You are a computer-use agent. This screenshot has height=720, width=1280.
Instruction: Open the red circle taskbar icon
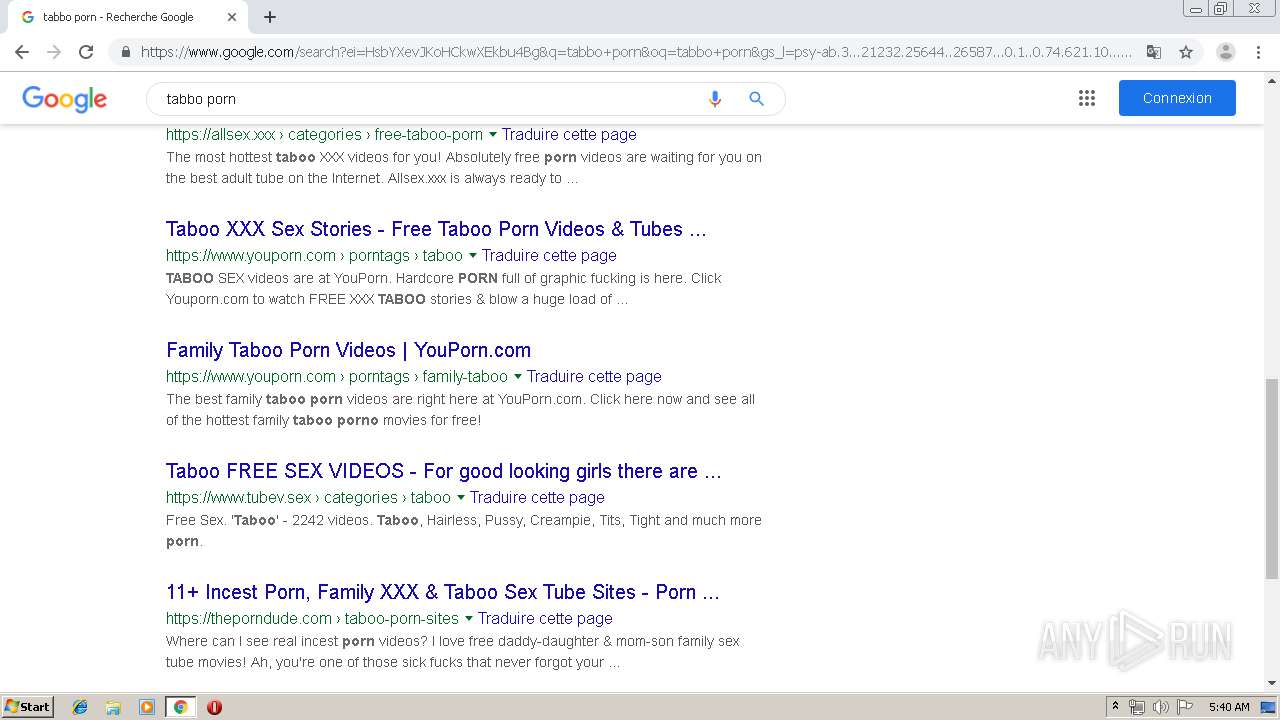click(214, 707)
